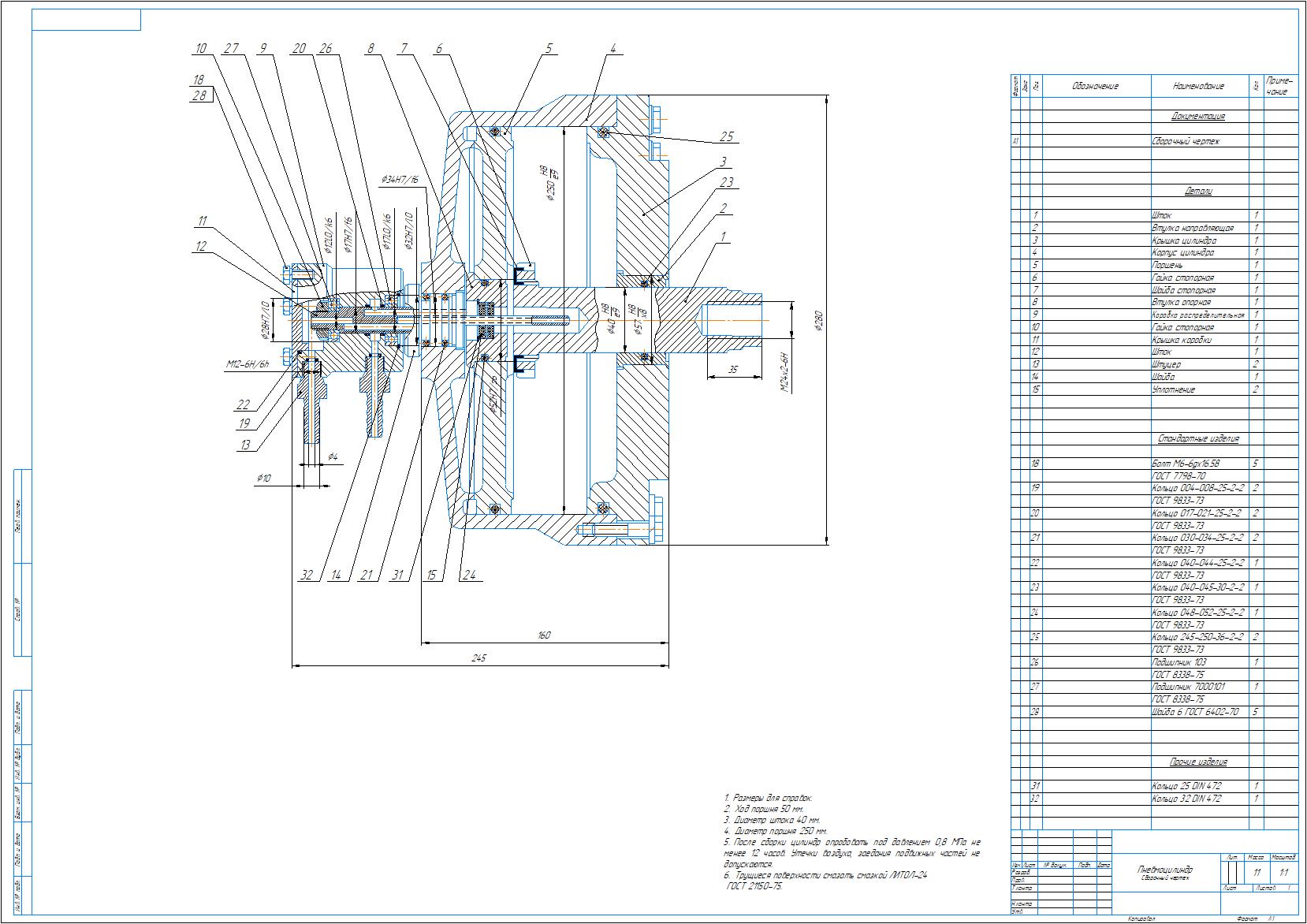Select the 245 overall length dimension

pos(479,658)
